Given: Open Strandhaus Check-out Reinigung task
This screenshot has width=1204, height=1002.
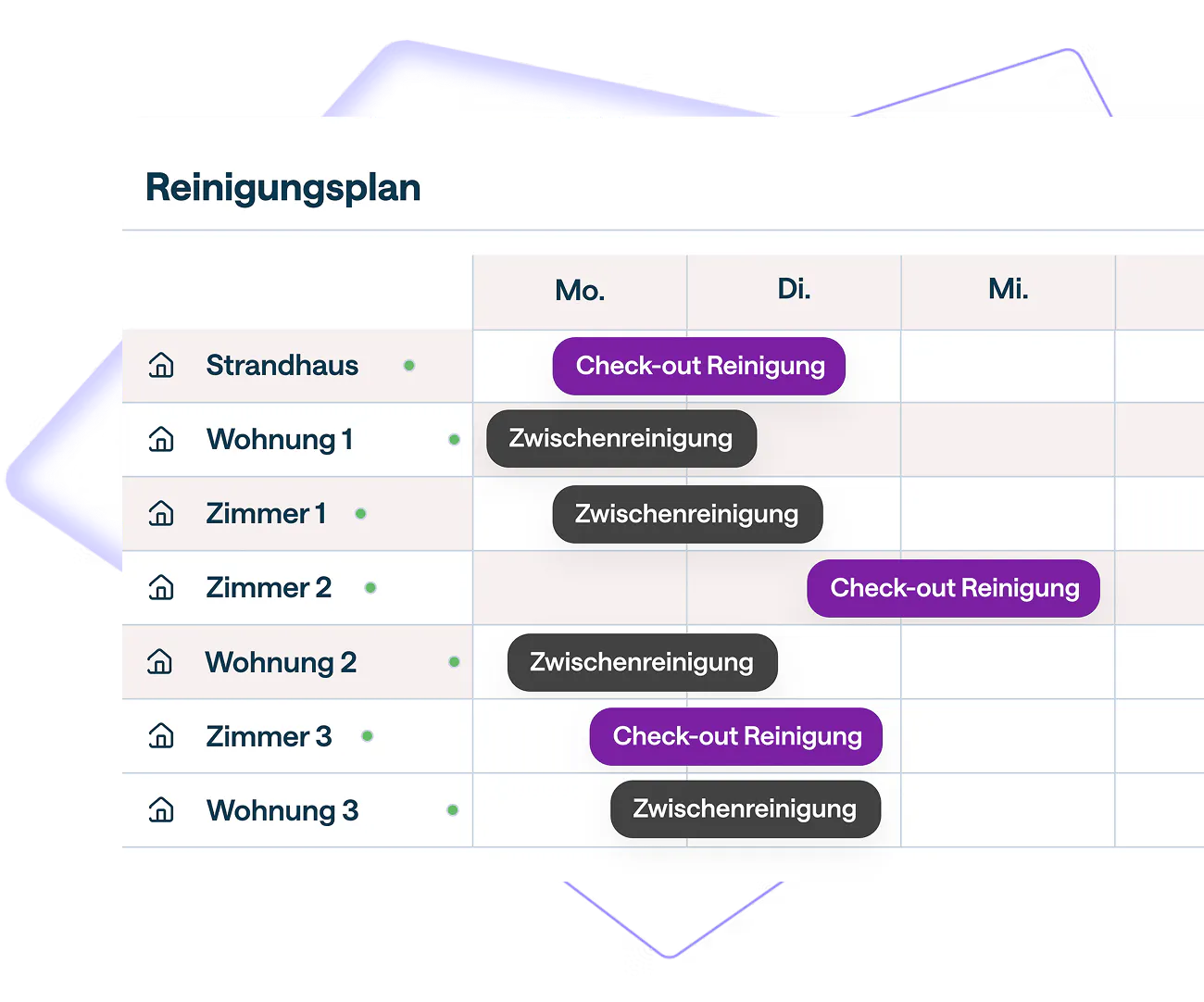Looking at the screenshot, I should [x=699, y=366].
